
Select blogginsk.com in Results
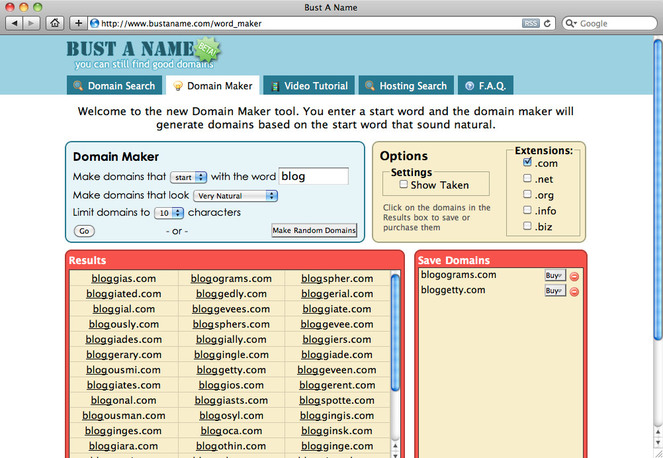[337, 431]
